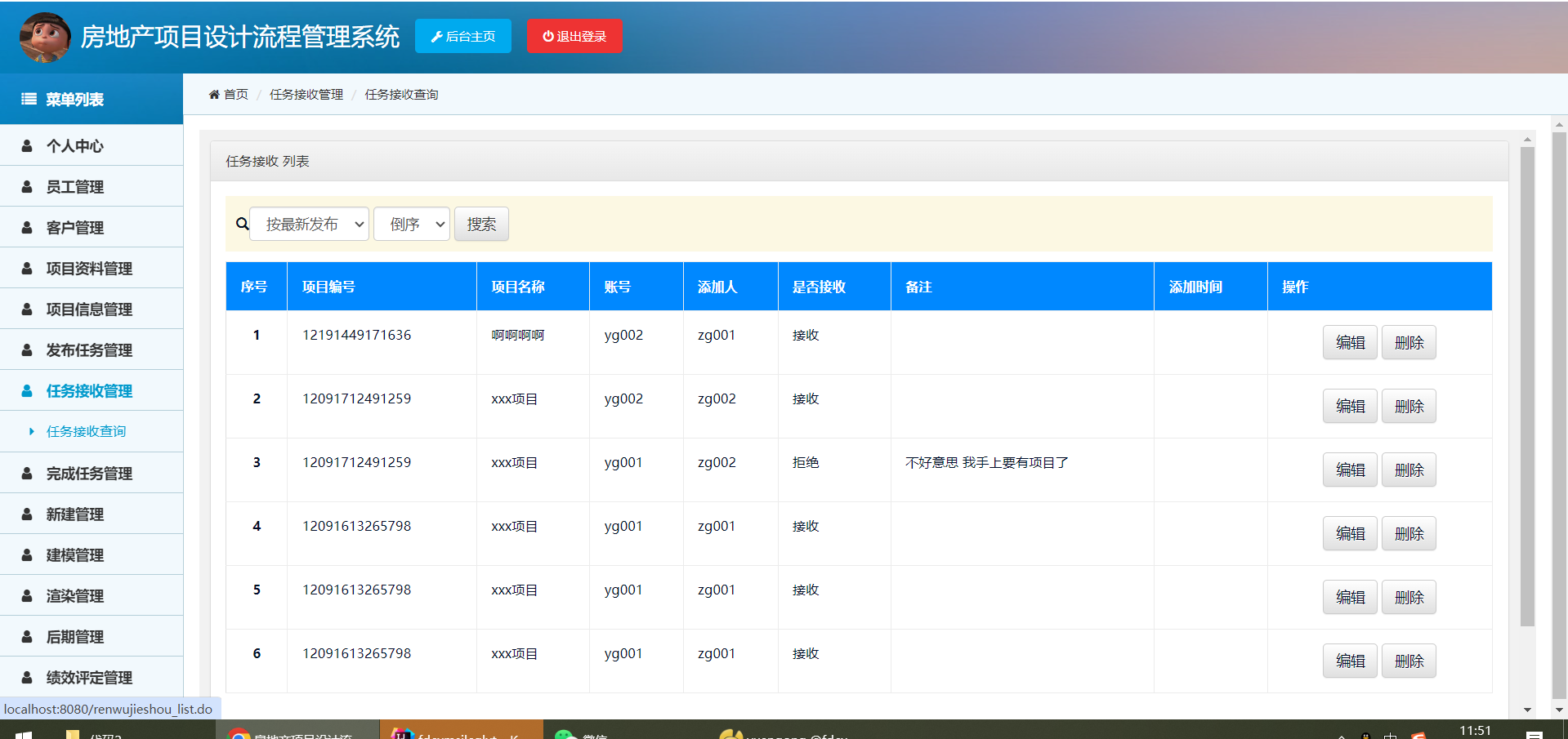Open 建模管理 in sidebar

tap(92, 554)
